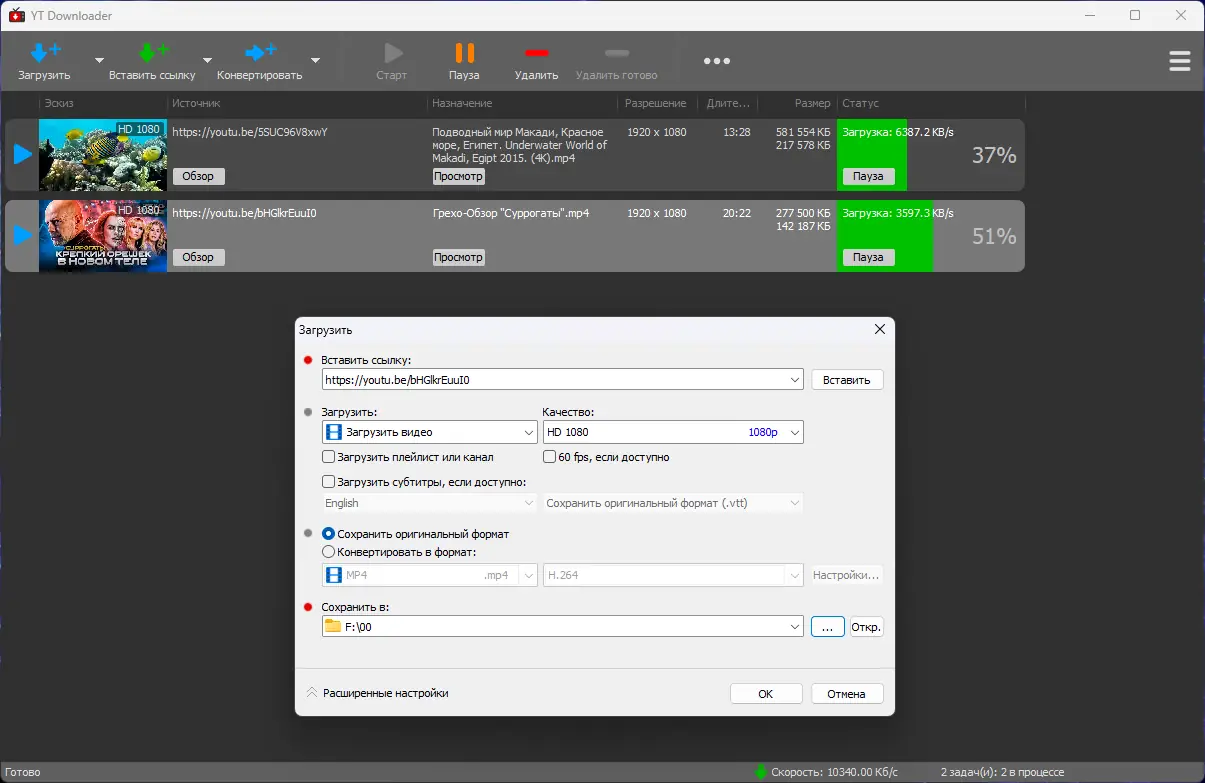This screenshot has height=783, width=1205.
Task: Expand the save folder F:\00 dropdown
Action: tap(795, 627)
